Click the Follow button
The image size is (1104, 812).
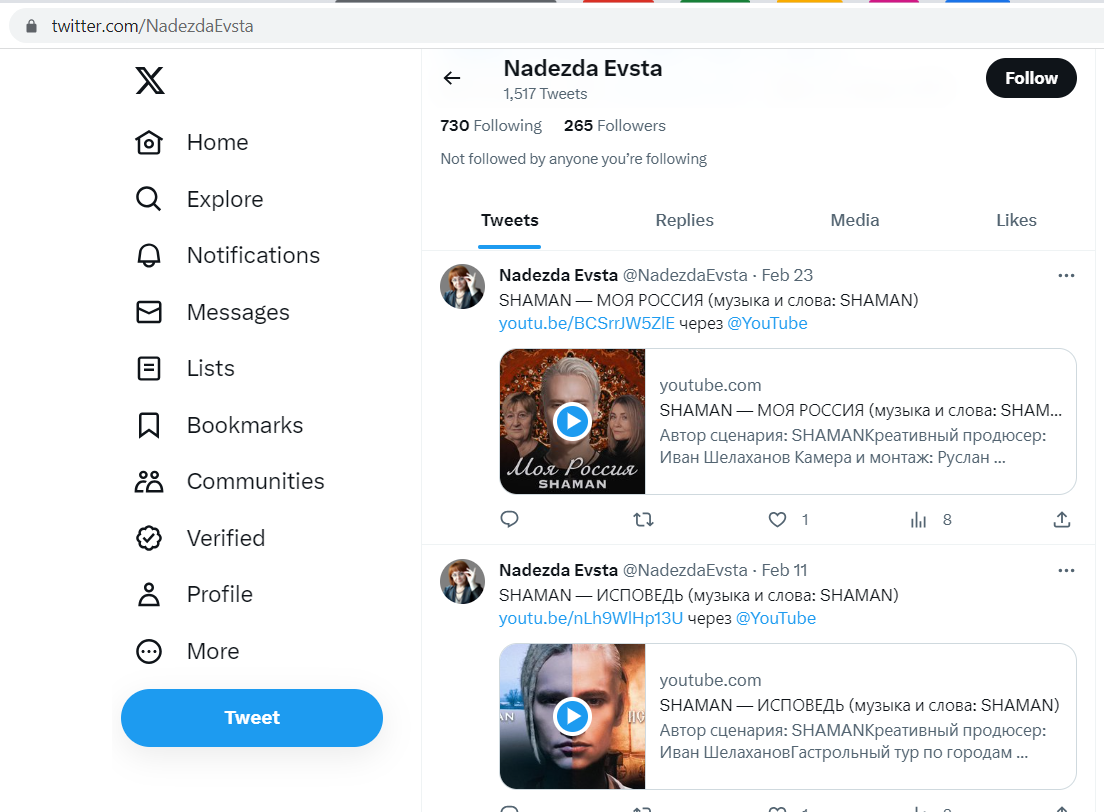(1031, 78)
